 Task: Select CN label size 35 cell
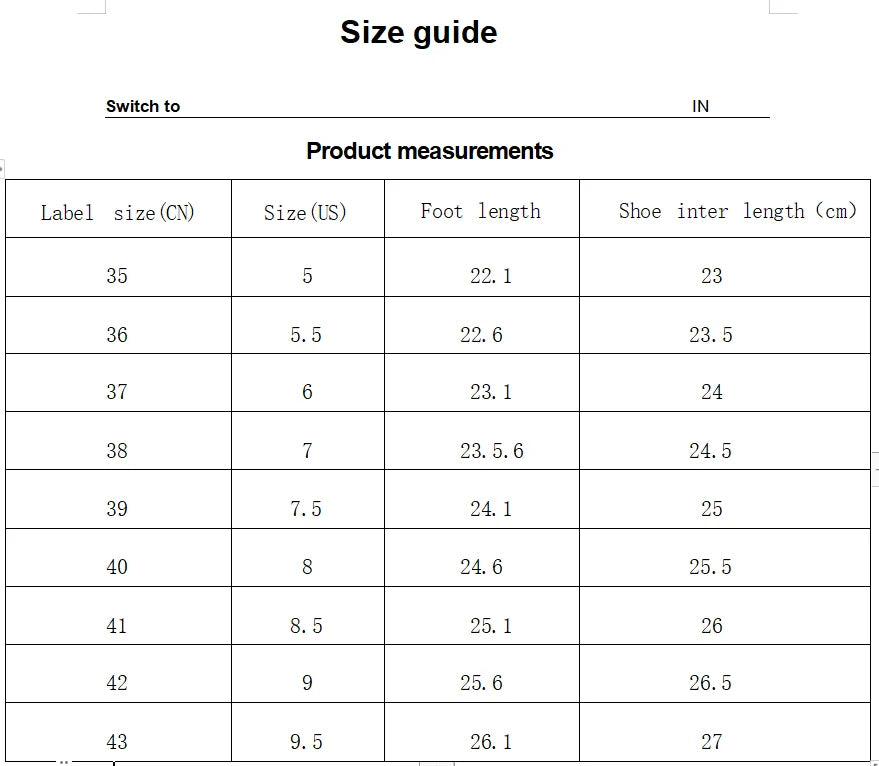117,276
